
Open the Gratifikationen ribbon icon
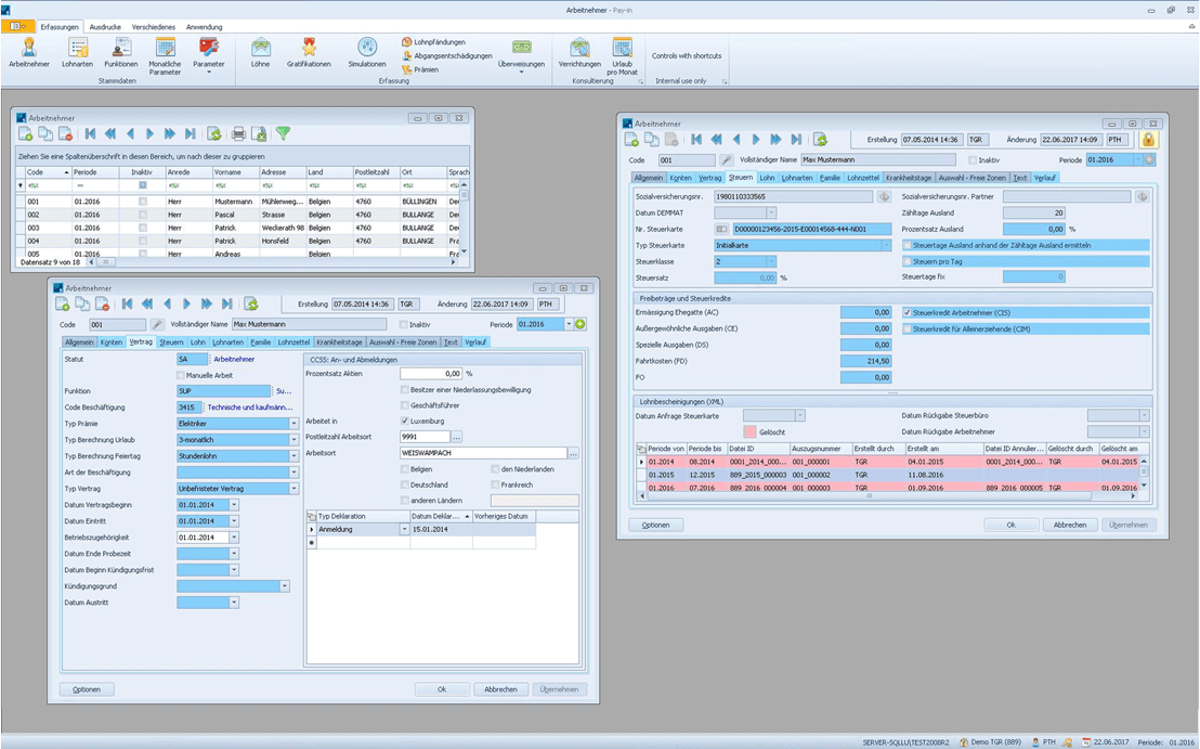tap(309, 50)
